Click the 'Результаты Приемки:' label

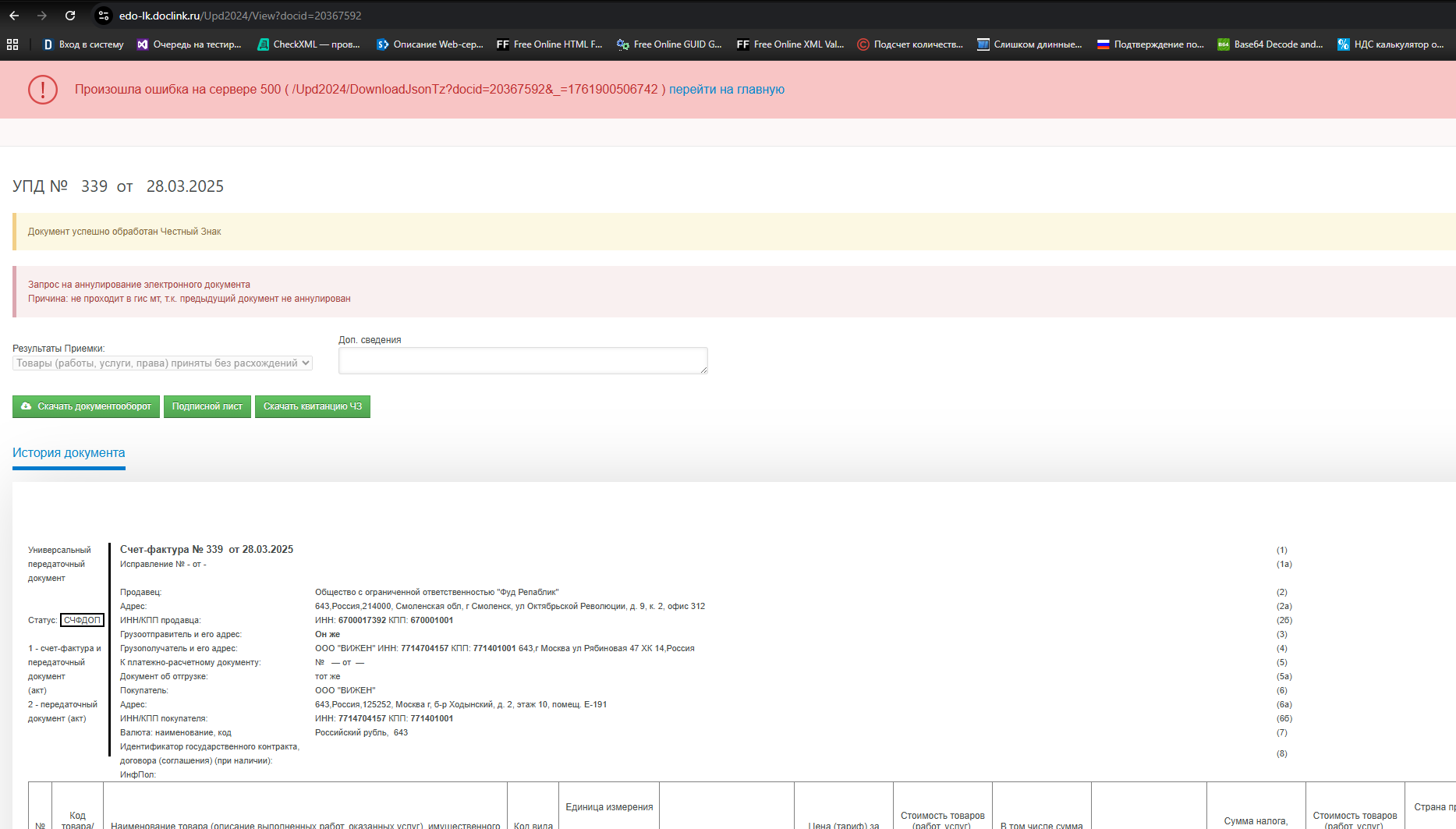pos(58,349)
